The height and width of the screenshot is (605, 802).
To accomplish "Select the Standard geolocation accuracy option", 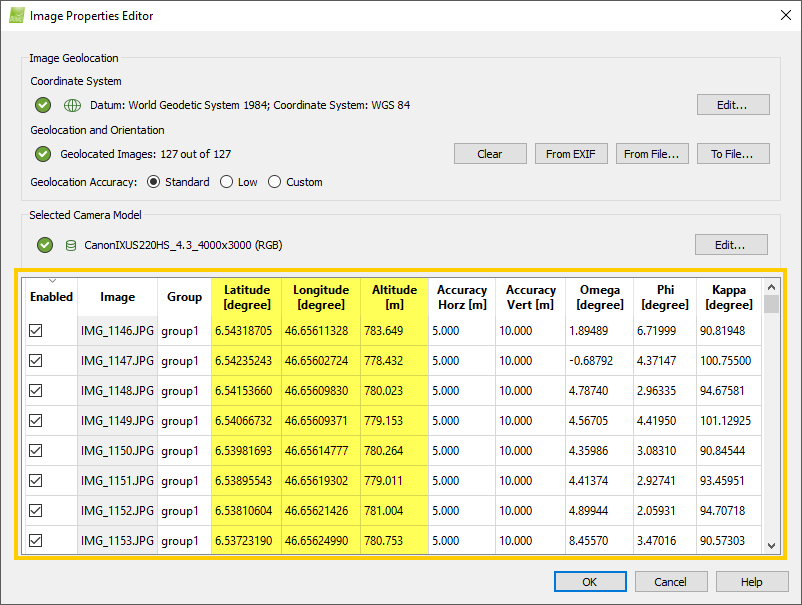I will point(154,182).
